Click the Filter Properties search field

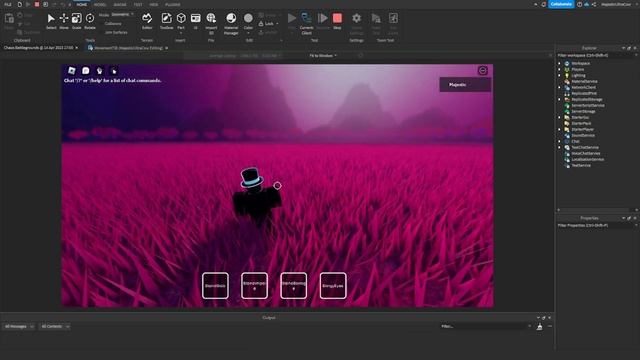tap(596, 225)
